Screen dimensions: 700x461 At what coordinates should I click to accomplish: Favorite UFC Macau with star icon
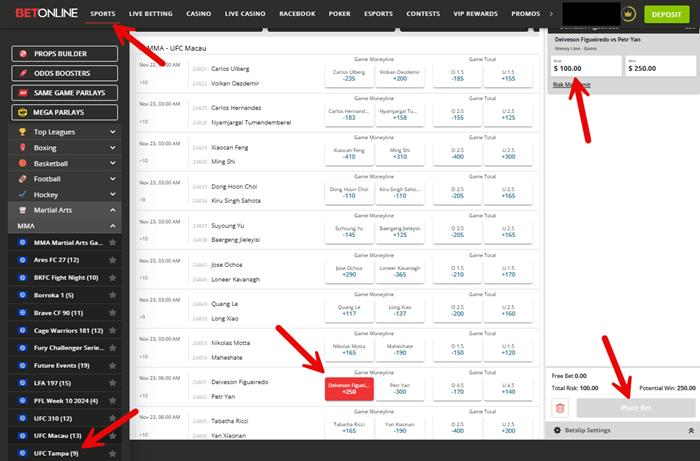coord(112,436)
